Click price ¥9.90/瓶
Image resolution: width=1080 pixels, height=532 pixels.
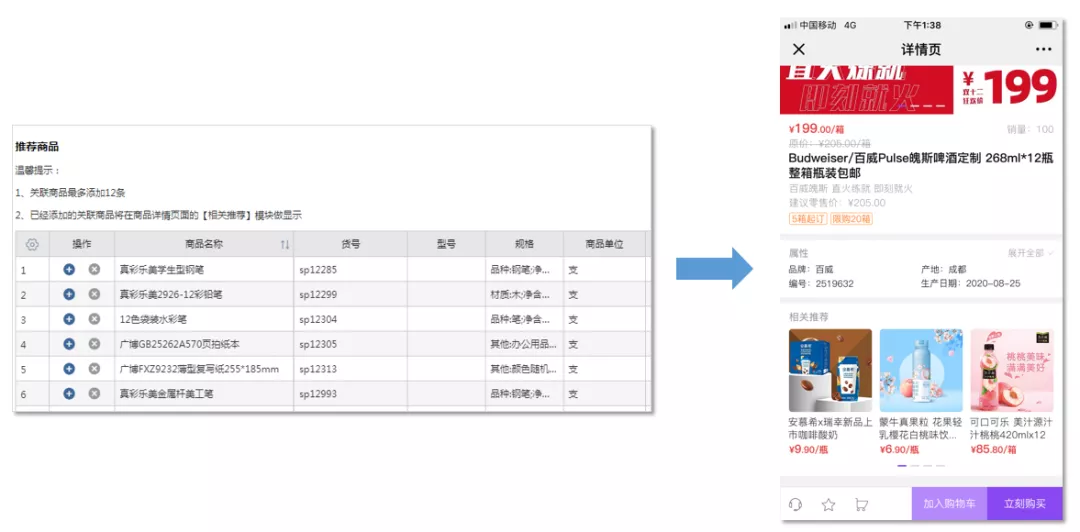click(x=809, y=450)
